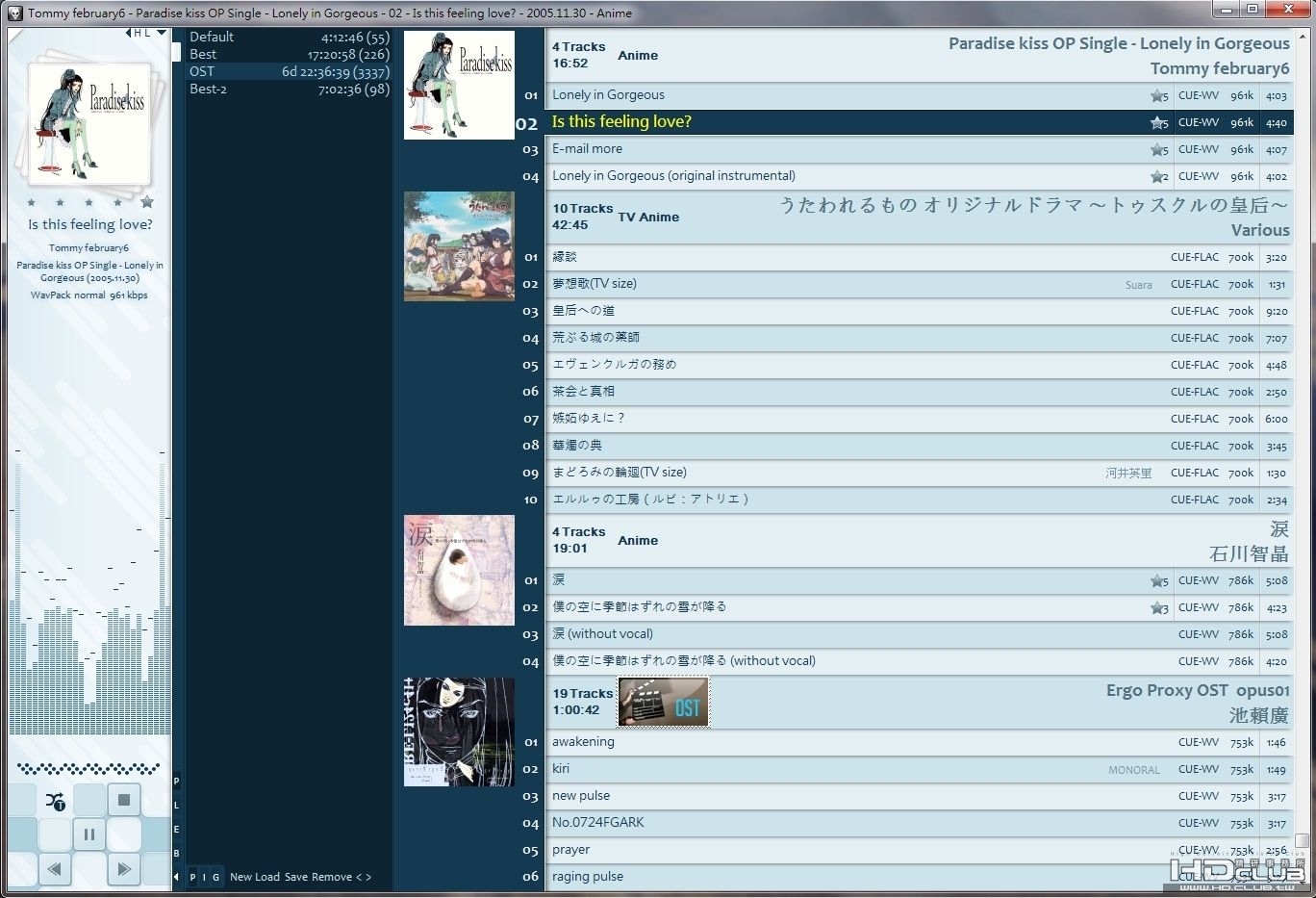Click the '<' move-playlist button
1316x898 pixels.
pos(359,877)
